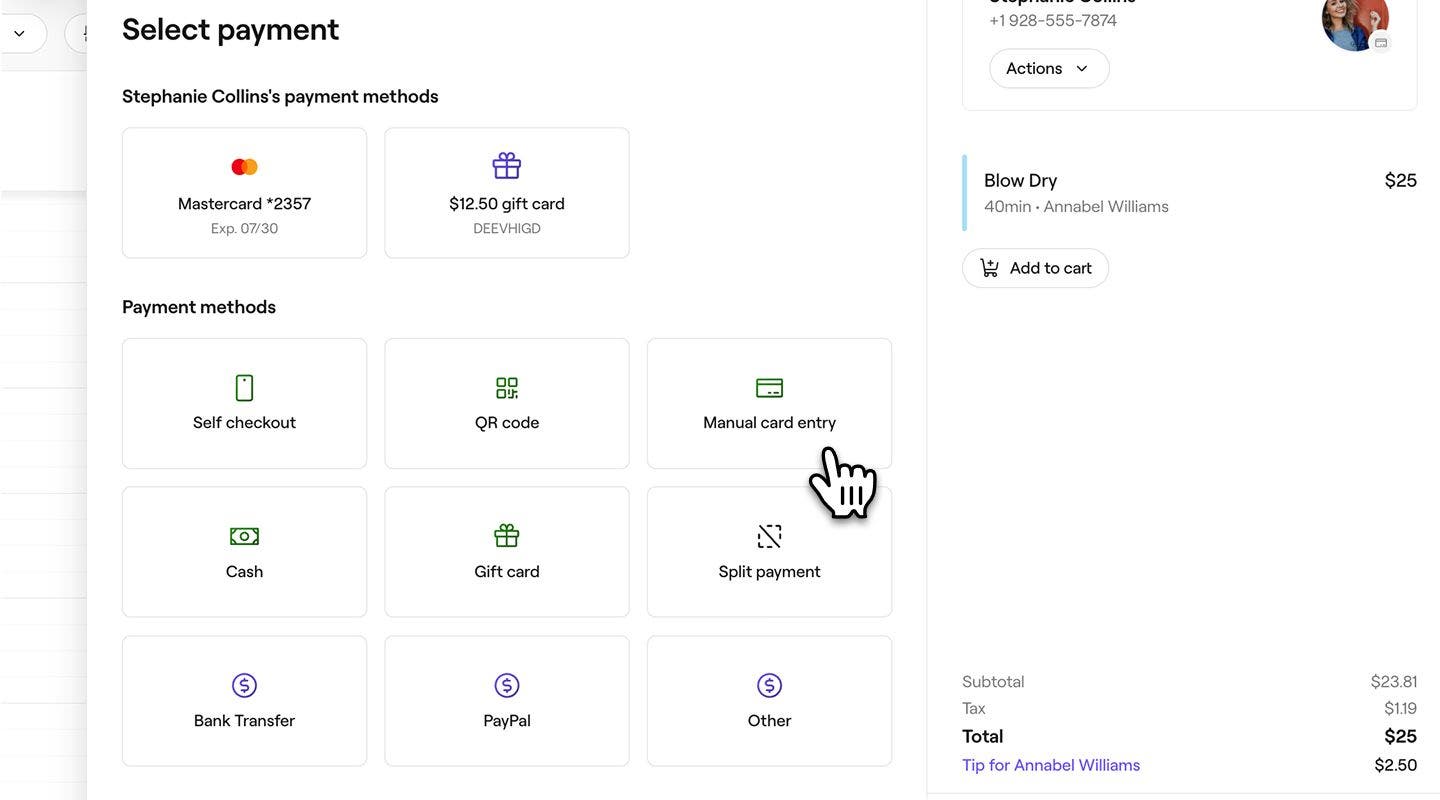Click the Mastercard logo icon
The image size is (1440, 800).
(x=244, y=167)
